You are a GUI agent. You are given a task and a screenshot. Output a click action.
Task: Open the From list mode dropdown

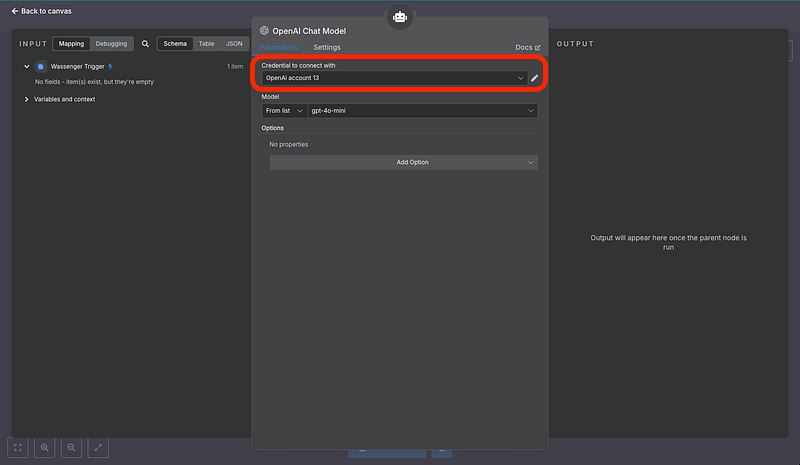284,111
